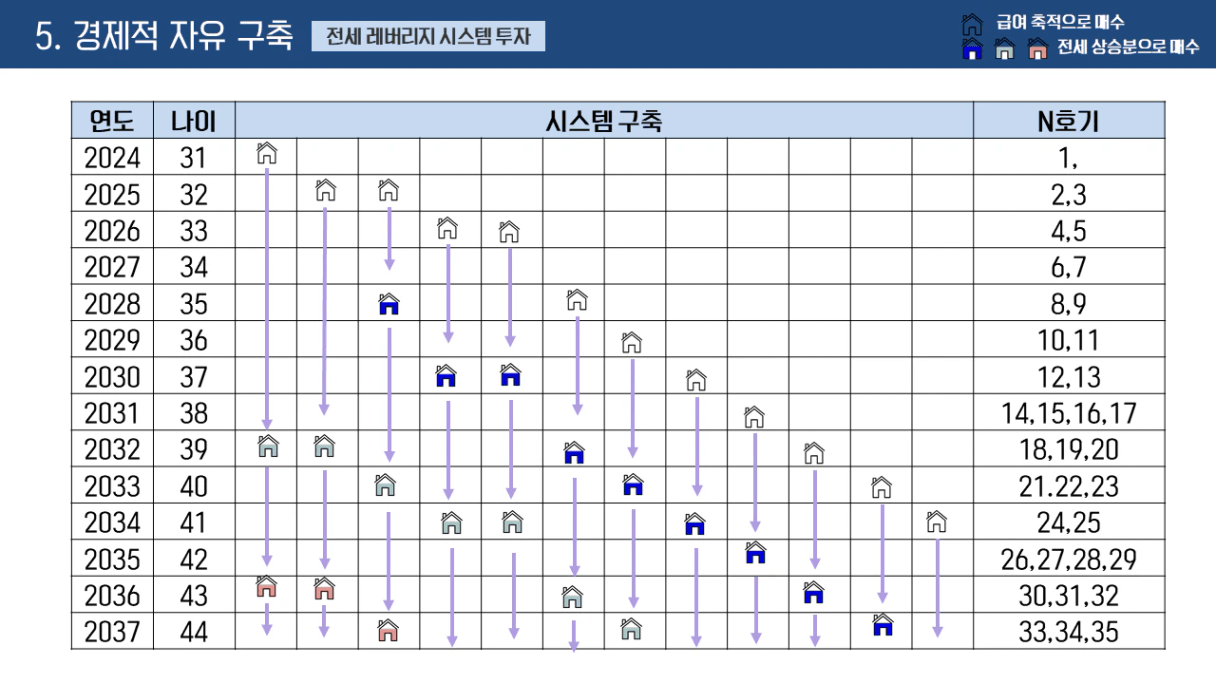The width and height of the screenshot is (1216, 684).
Task: Click the red house icon in the 2037 row
Action: click(x=388, y=630)
